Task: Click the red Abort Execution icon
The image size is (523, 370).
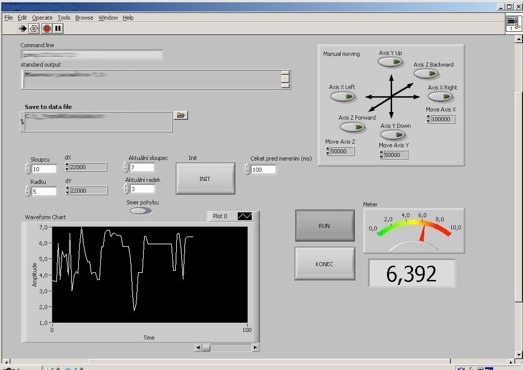Action: click(x=47, y=29)
